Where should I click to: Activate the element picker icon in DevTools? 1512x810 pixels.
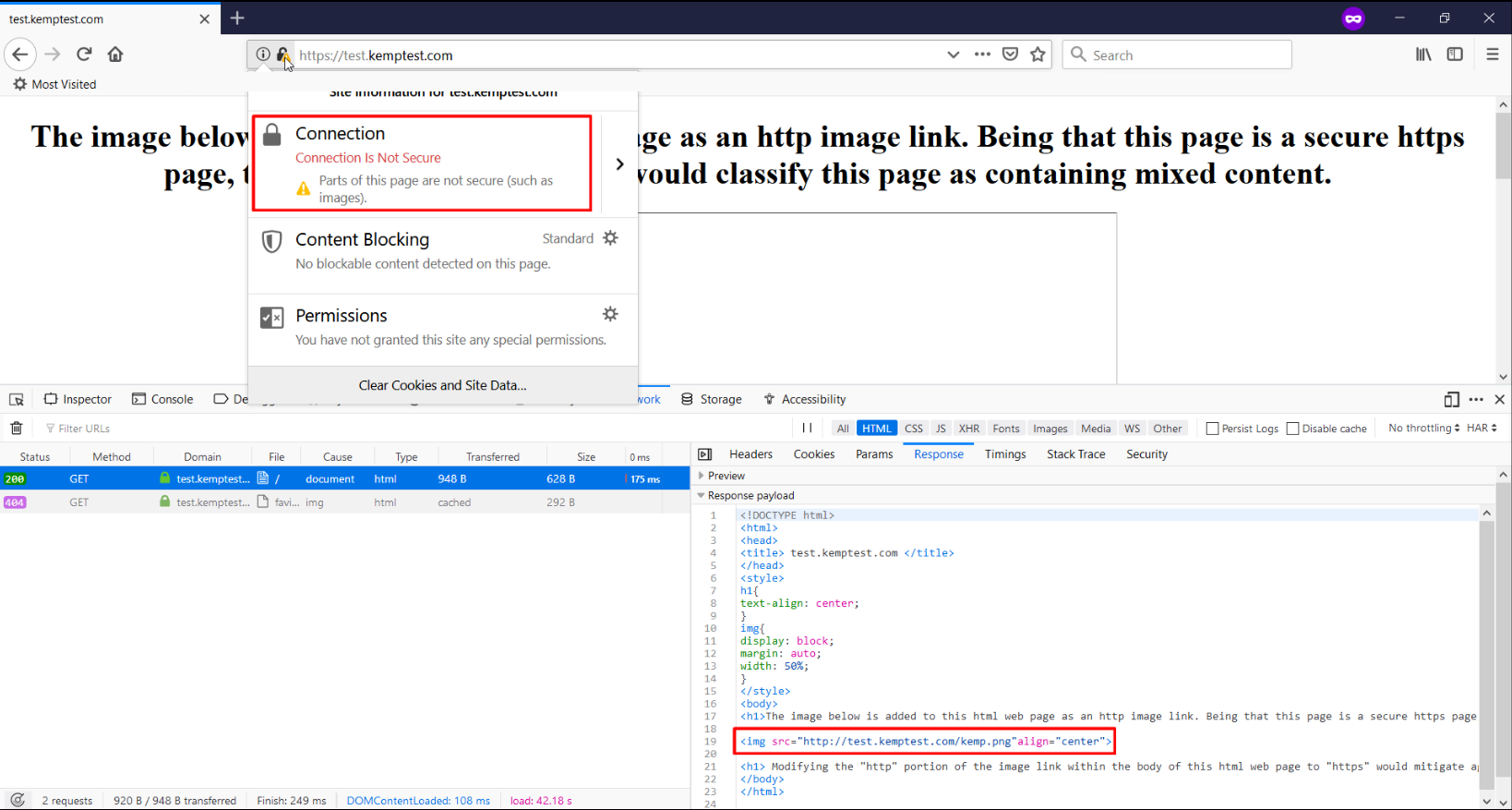coord(17,400)
